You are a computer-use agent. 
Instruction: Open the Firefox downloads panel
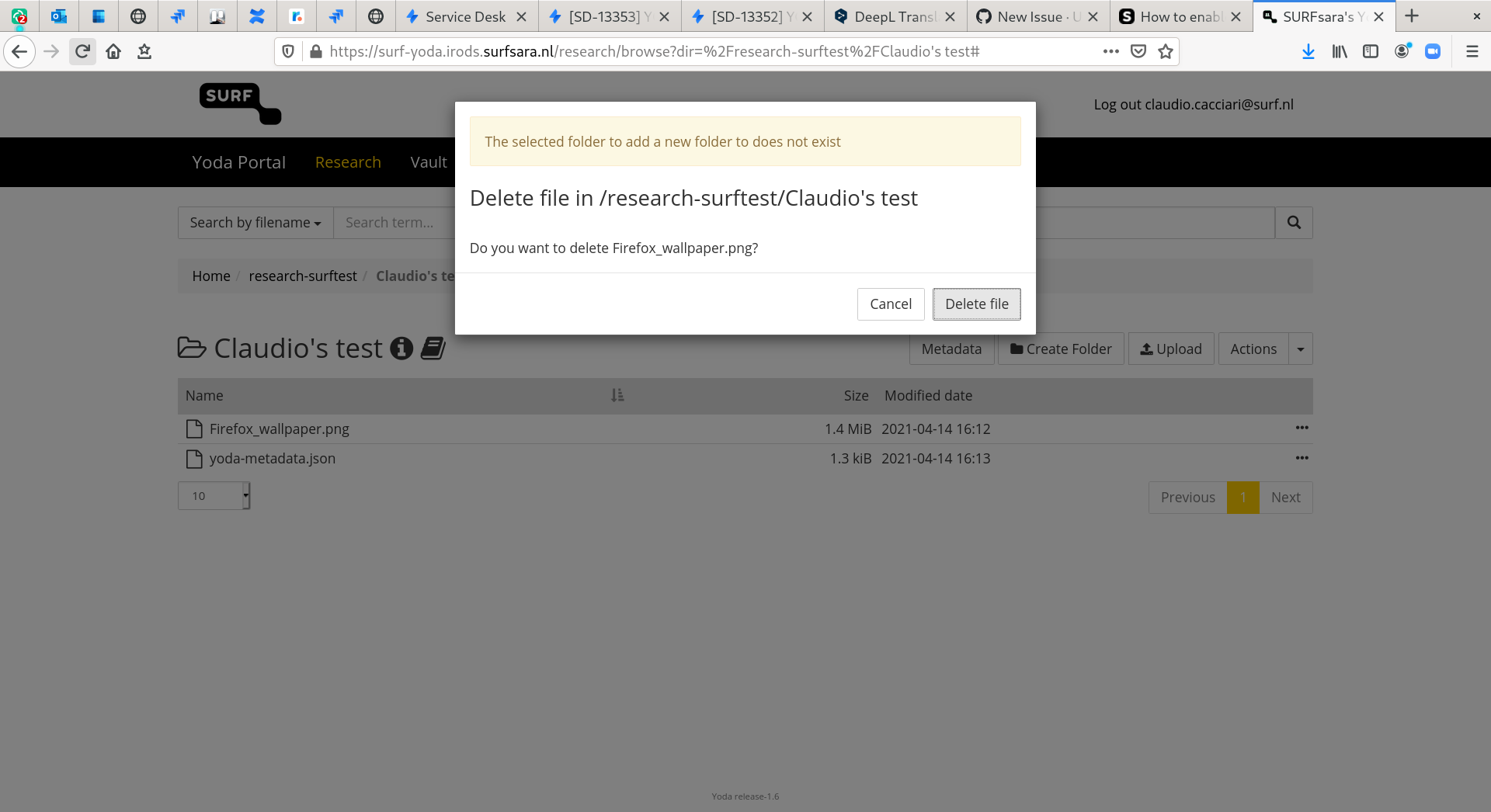coord(1309,52)
